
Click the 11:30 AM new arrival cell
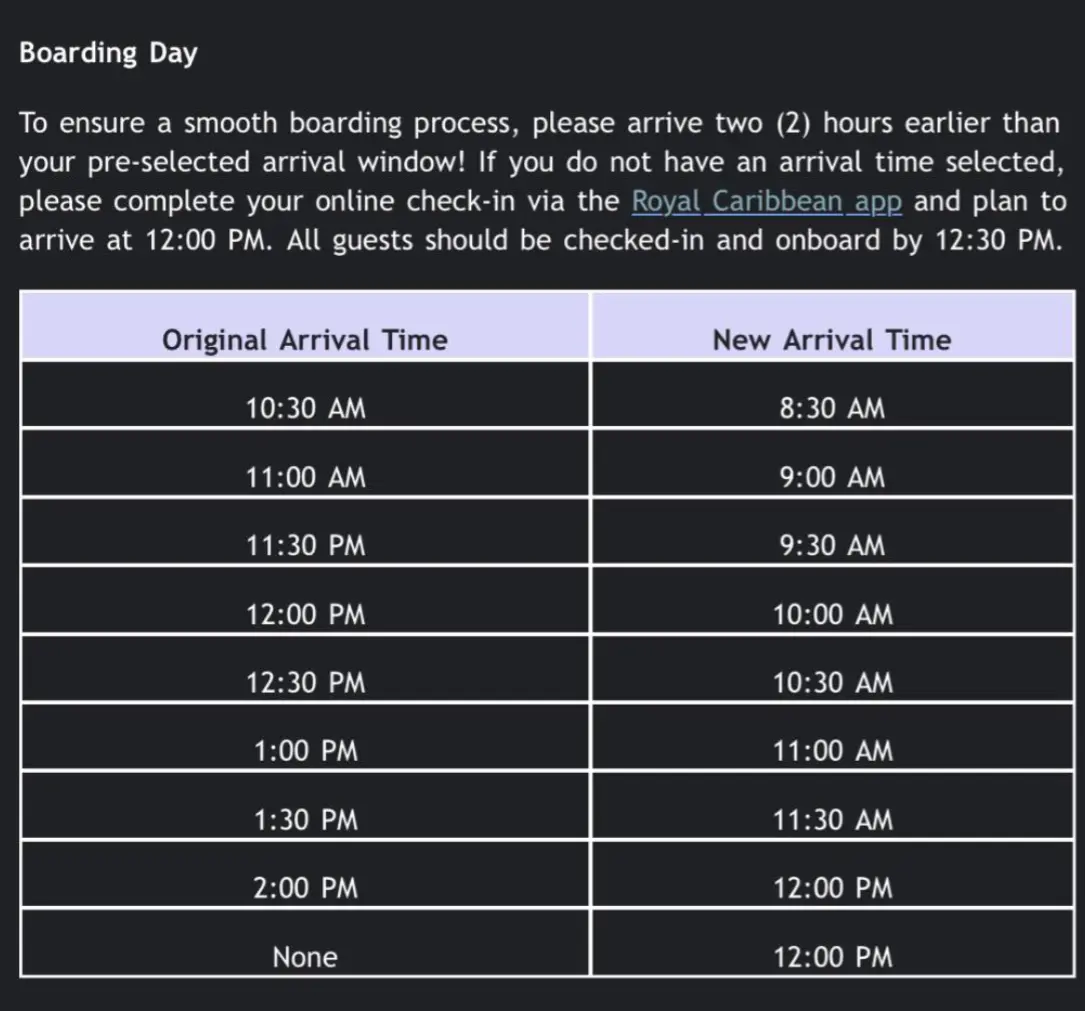click(x=831, y=820)
